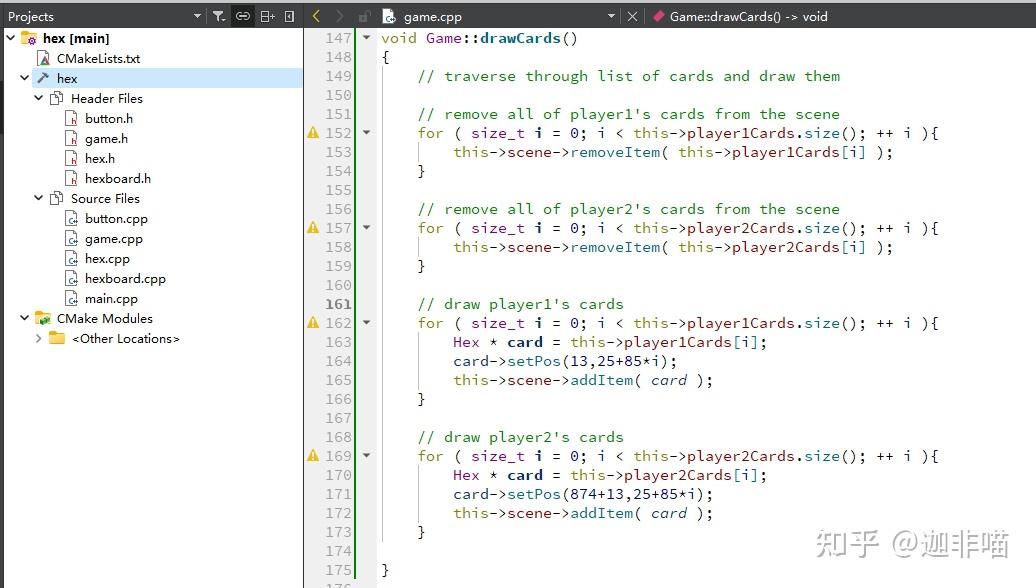Collapse the hex target node
Screen dimensions: 1036x588
(24, 78)
